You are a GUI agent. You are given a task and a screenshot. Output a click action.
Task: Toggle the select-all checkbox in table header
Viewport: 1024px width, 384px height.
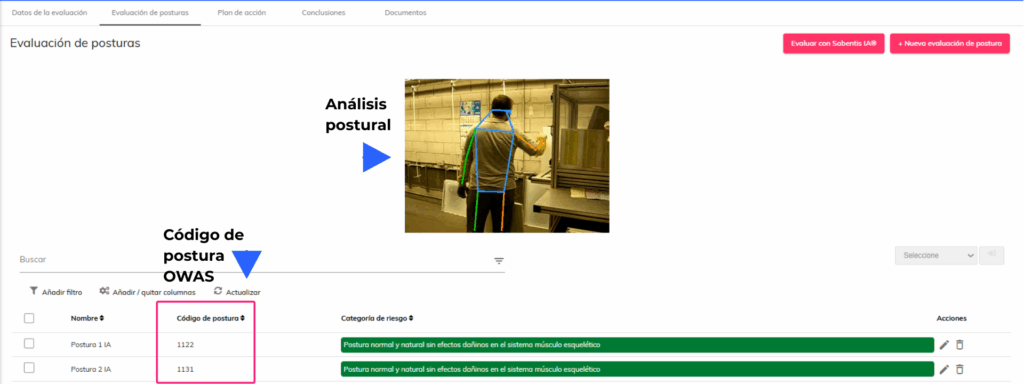29,318
